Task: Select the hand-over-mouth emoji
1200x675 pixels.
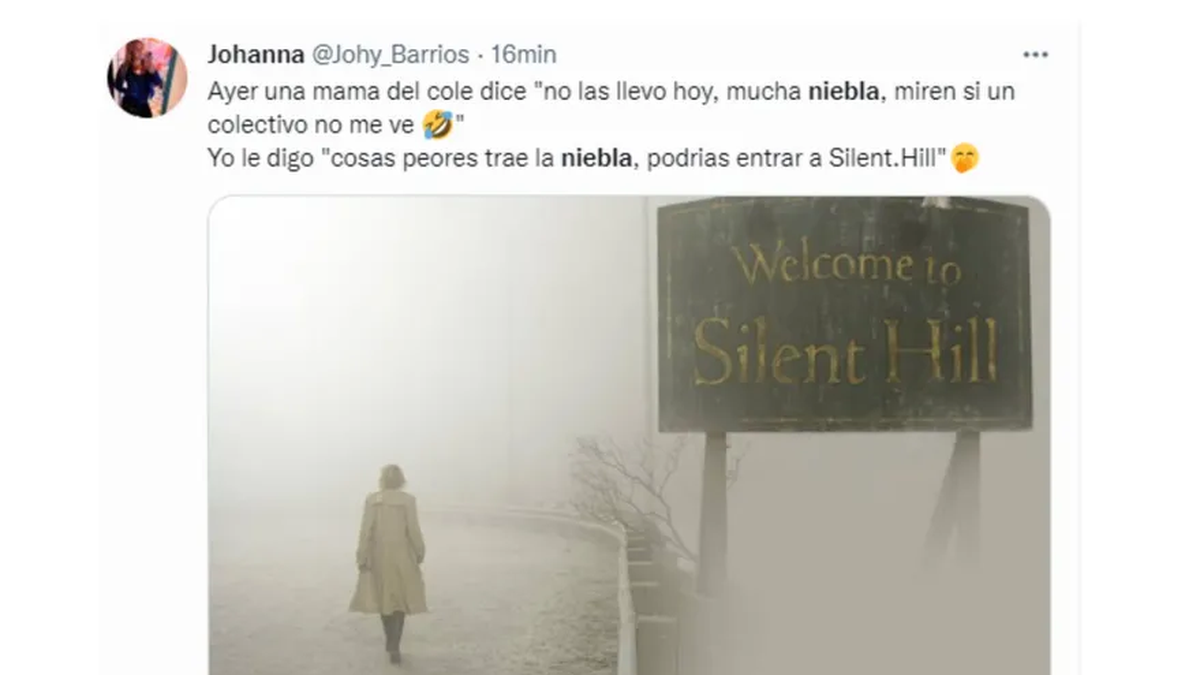Action: point(964,158)
